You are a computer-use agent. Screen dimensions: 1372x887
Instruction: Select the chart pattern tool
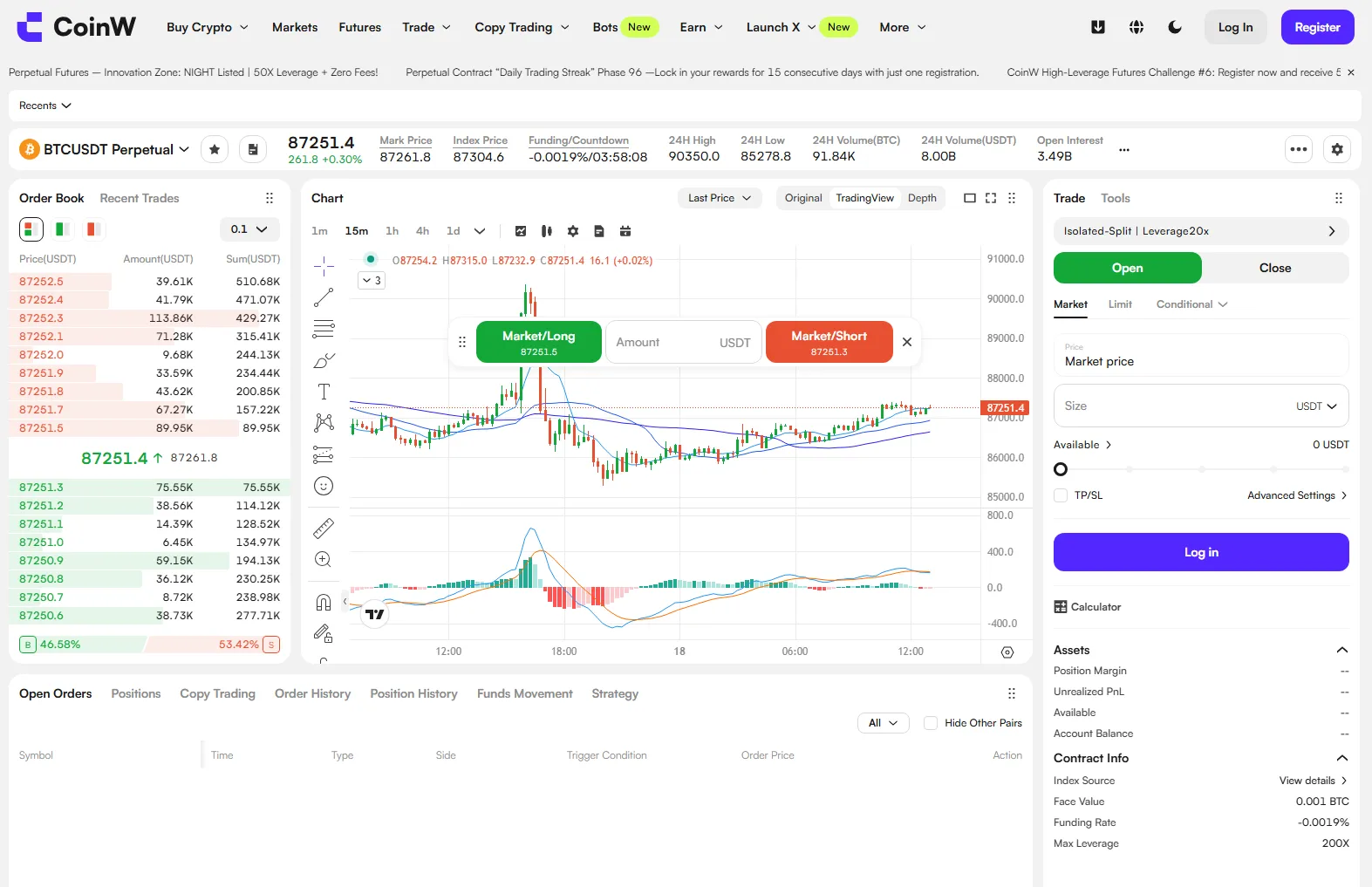(324, 423)
